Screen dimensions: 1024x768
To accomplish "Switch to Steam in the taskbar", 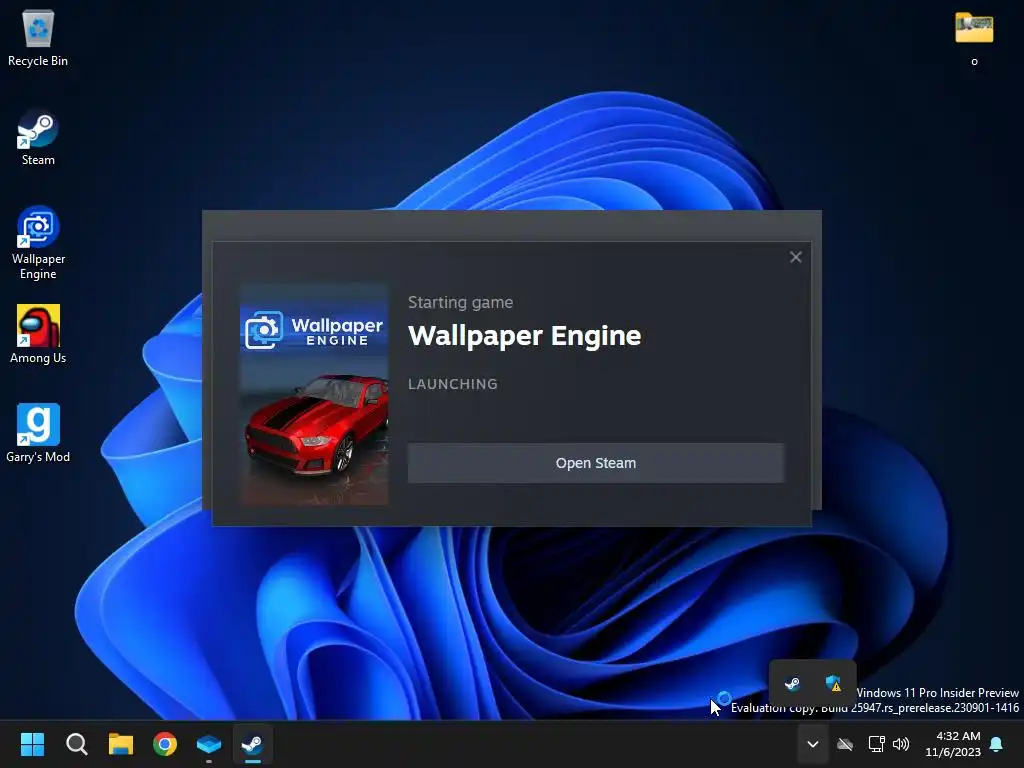I will [253, 744].
